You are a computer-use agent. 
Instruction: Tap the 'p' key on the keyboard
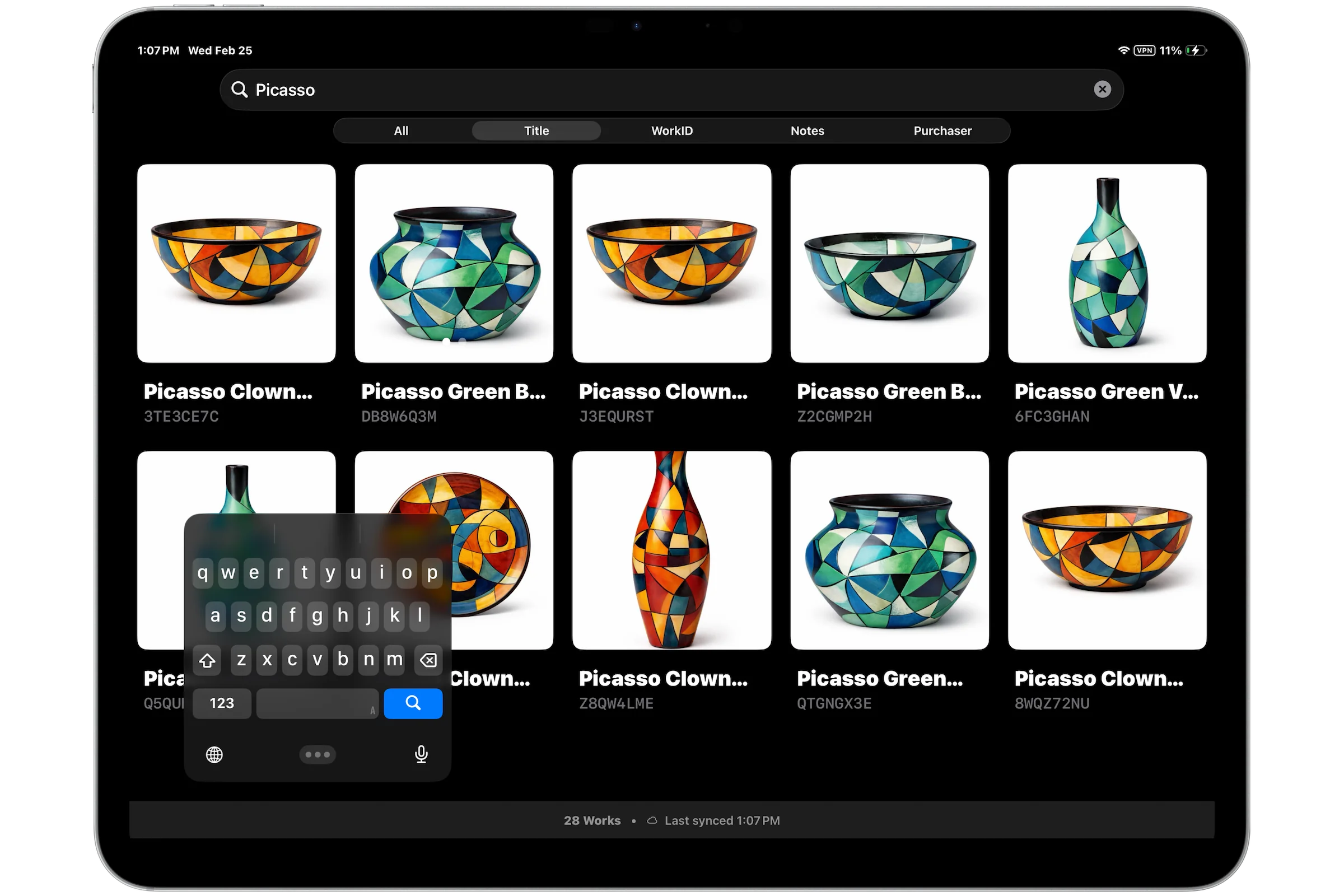coord(432,572)
